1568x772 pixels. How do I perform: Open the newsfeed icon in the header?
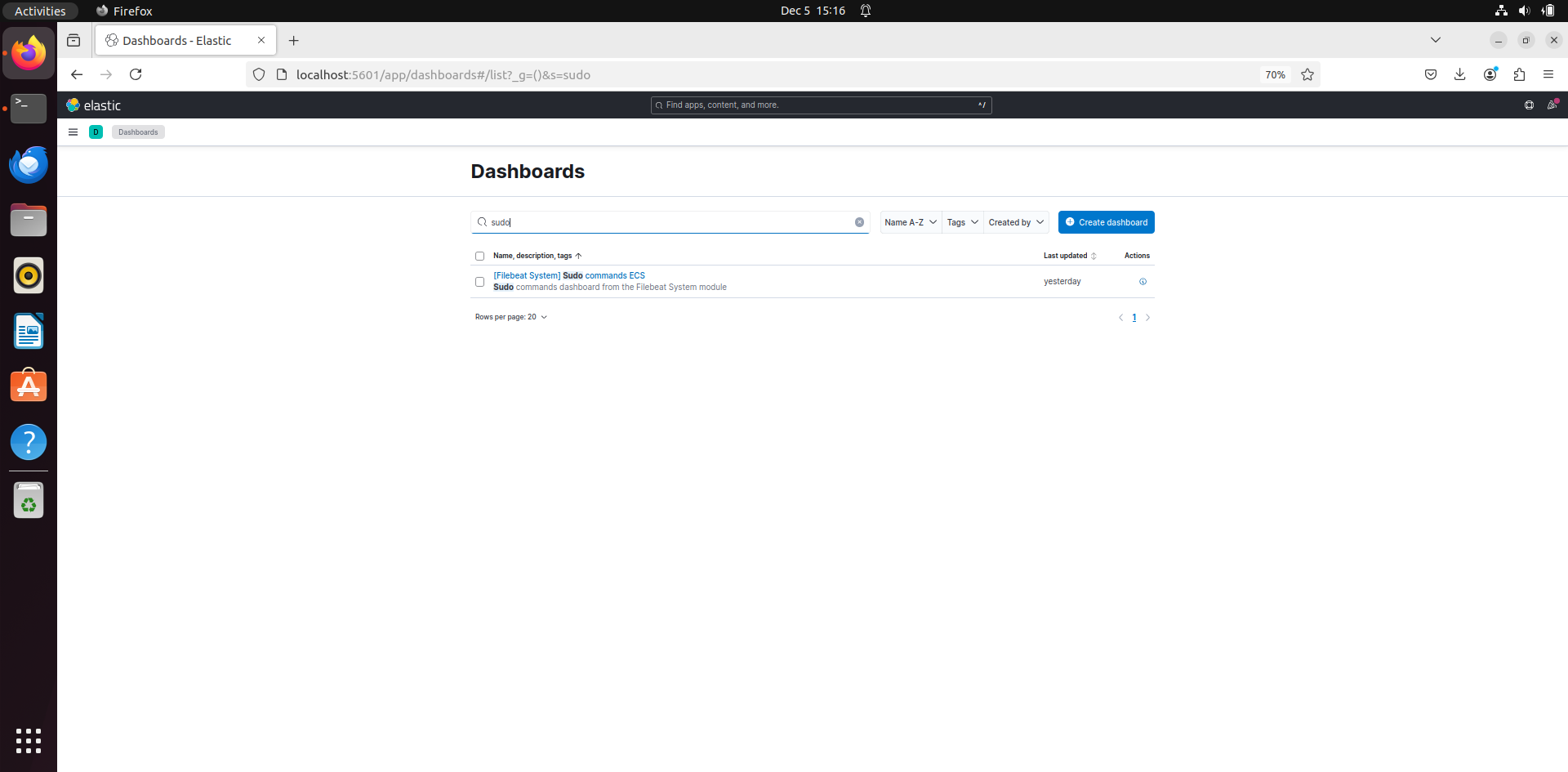(x=1552, y=105)
